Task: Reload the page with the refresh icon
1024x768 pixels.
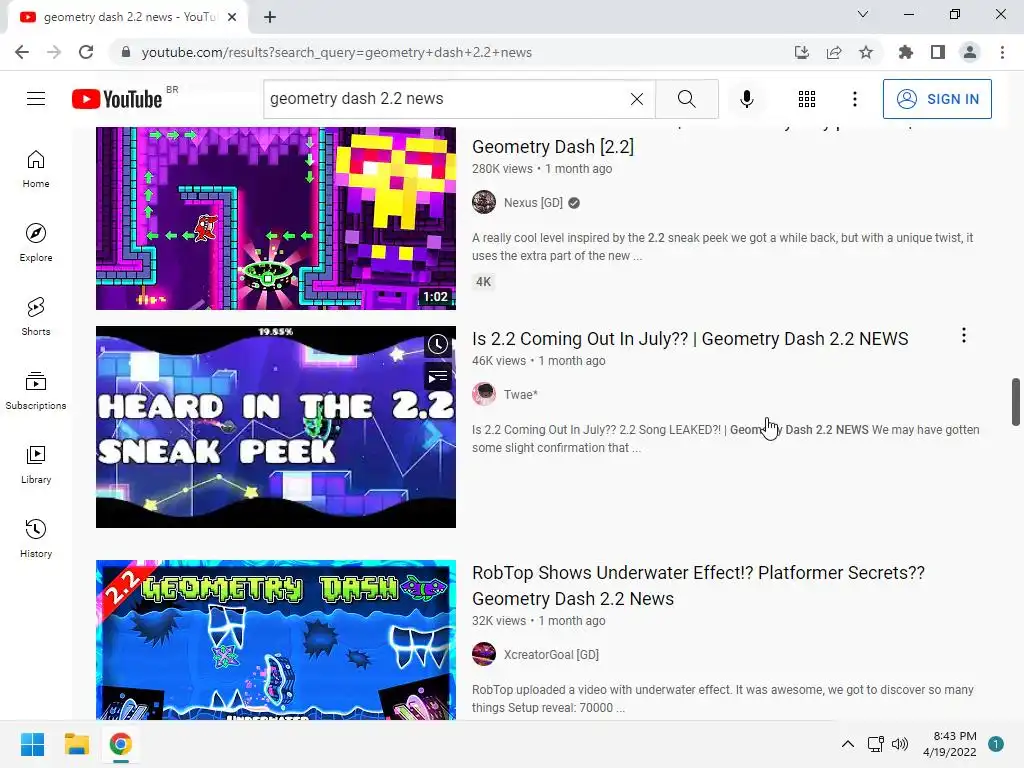Action: coord(86,52)
